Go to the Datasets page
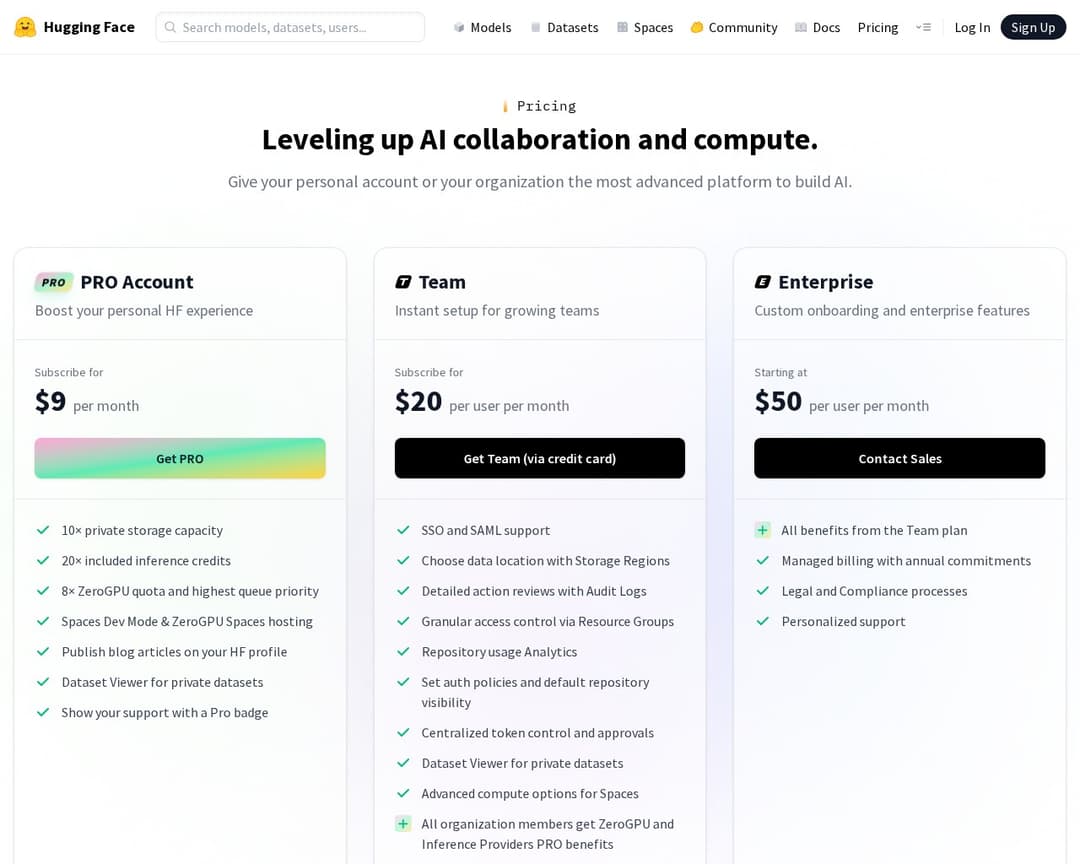The height and width of the screenshot is (864, 1080). [x=564, y=27]
